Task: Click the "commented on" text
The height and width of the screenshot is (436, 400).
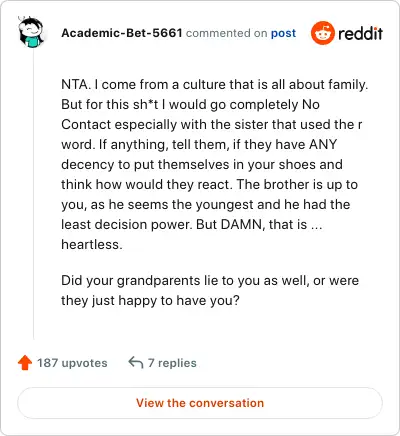Action: point(227,33)
